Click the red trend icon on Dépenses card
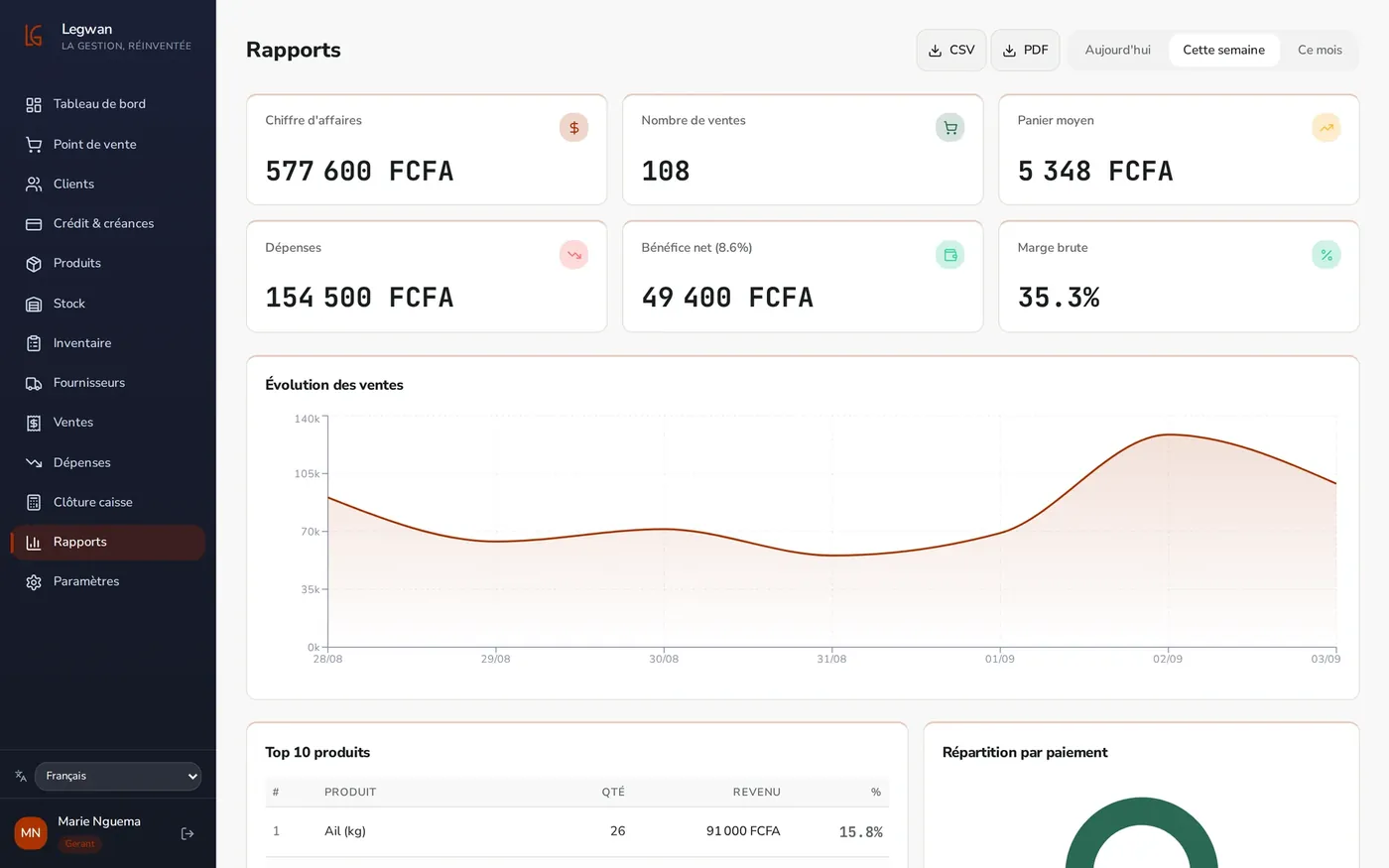Screen dimensions: 1389x868 pos(573,255)
